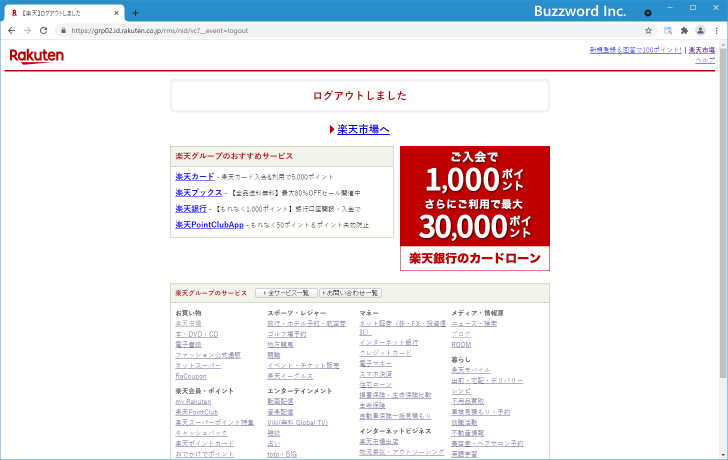Select the 【楽天】ログアウトしました tab
Image resolution: width=728 pixels, height=460 pixels.
pos(64,13)
